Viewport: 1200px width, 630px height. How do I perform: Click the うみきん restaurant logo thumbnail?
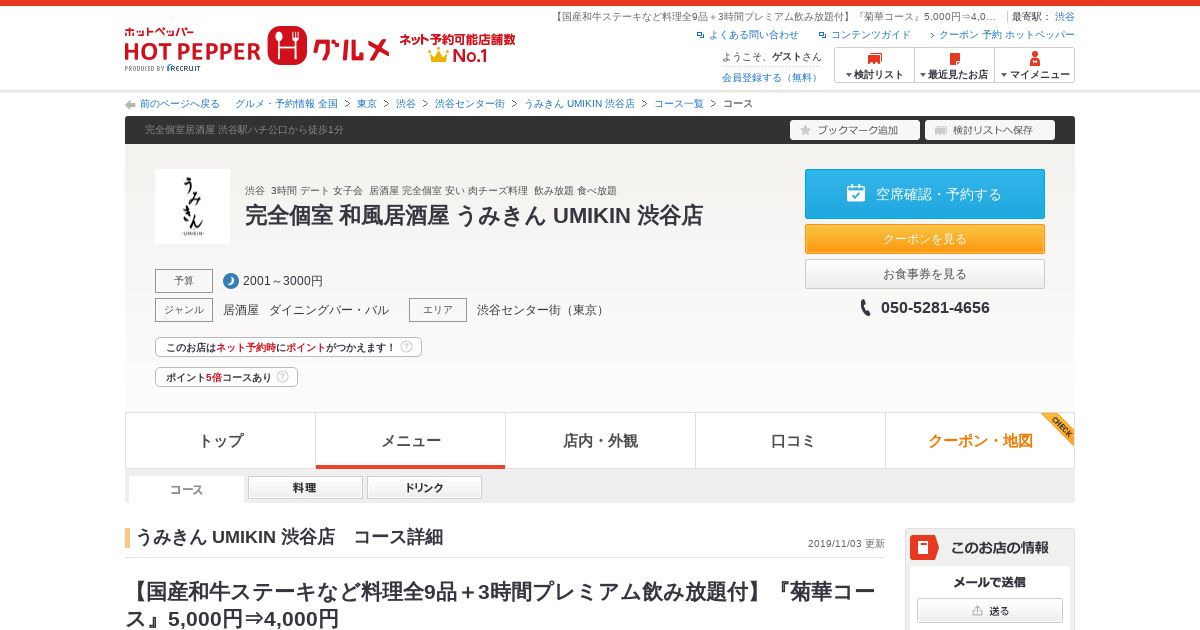pyautogui.click(x=192, y=206)
